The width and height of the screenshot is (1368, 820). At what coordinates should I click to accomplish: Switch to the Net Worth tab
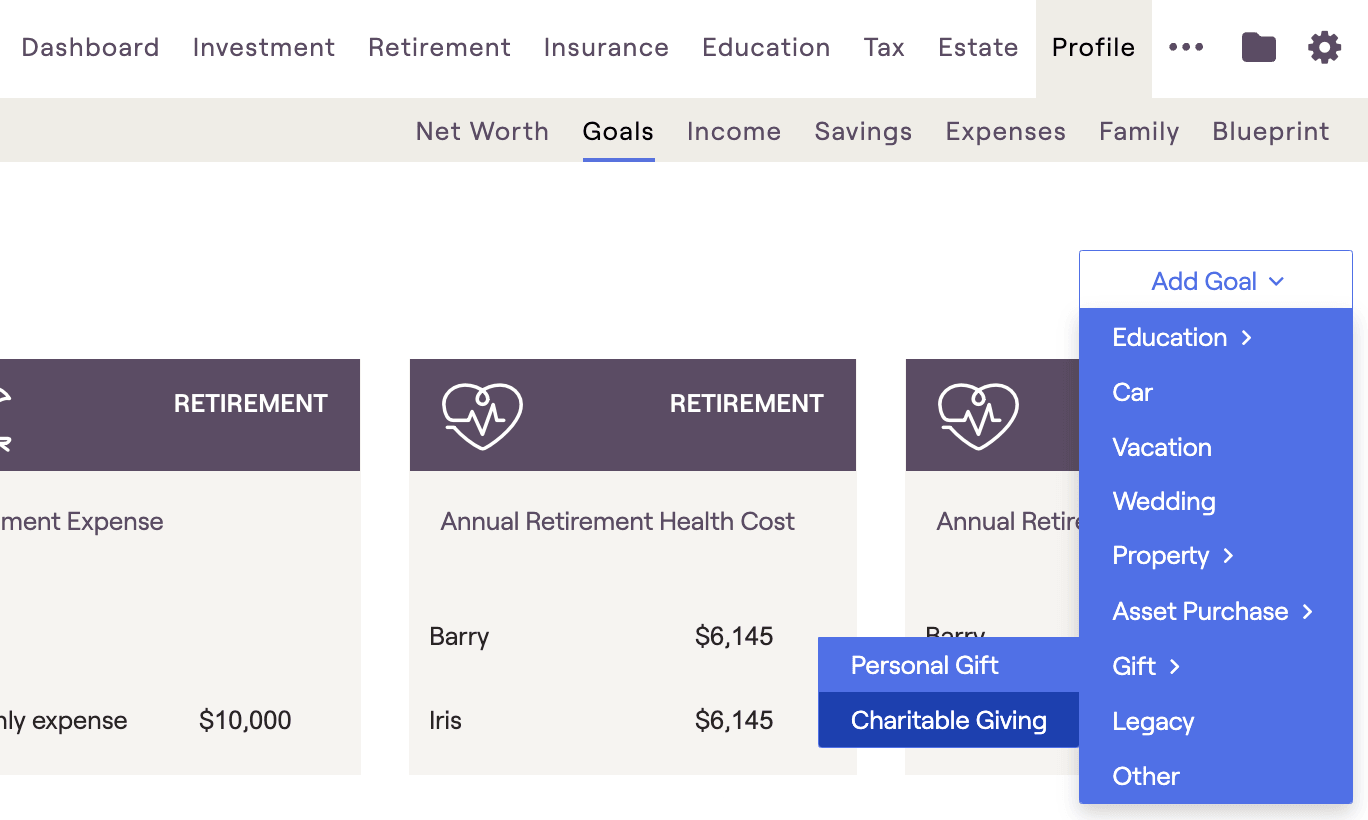pyautogui.click(x=482, y=131)
